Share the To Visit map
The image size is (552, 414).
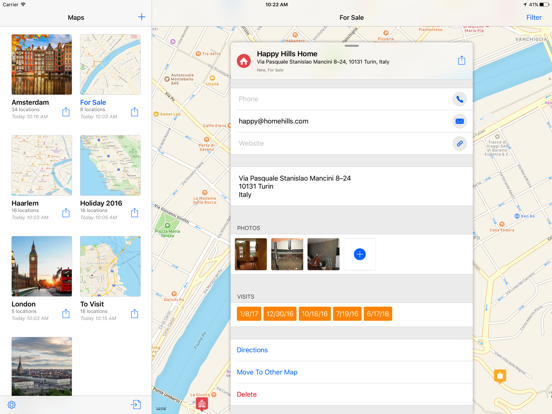click(x=134, y=313)
